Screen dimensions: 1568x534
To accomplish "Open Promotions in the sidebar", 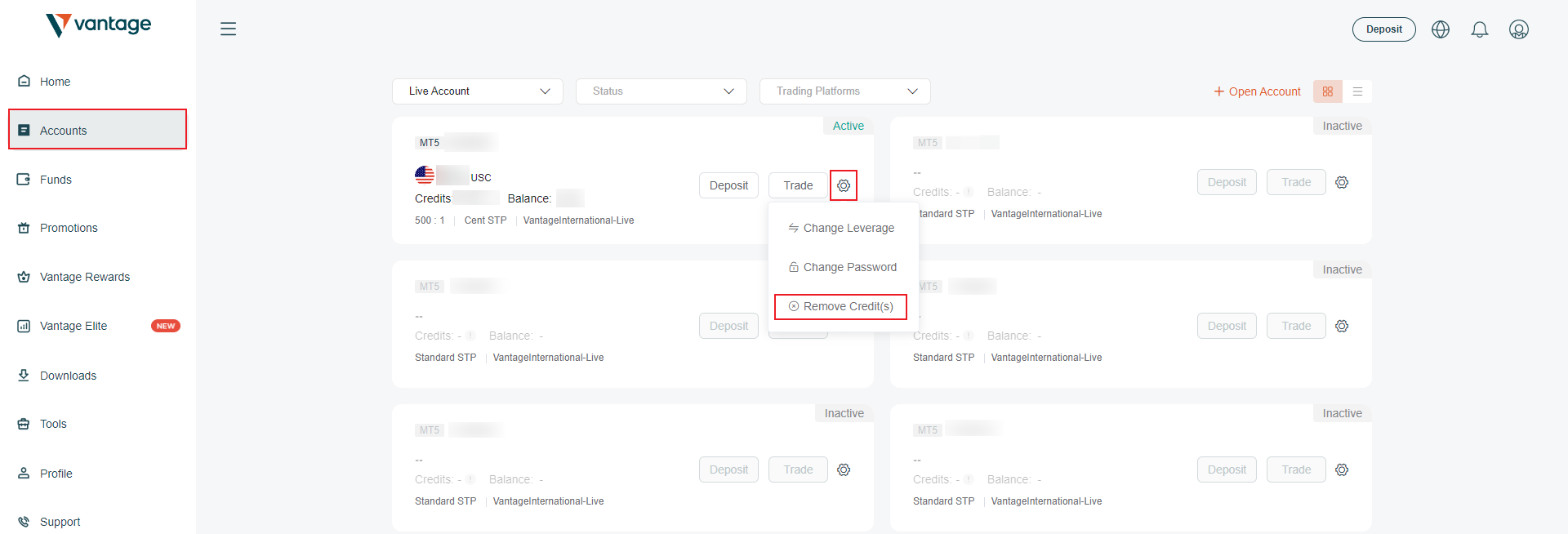I will tap(98, 228).
